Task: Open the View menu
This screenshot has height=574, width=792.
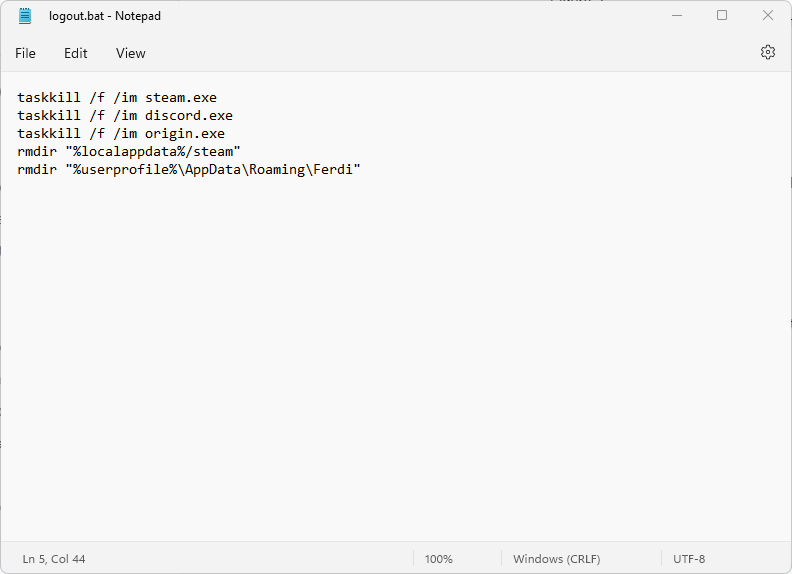Action: [x=130, y=53]
